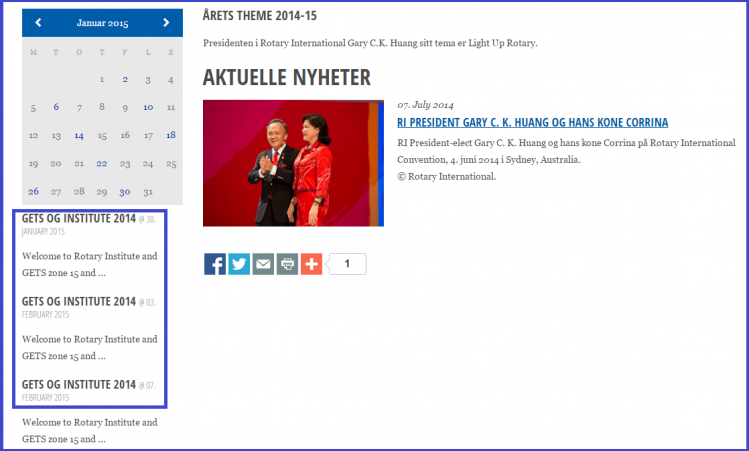Open RI President Gary C. K. Huang article link
The width and height of the screenshot is (749, 451).
tap(533, 122)
